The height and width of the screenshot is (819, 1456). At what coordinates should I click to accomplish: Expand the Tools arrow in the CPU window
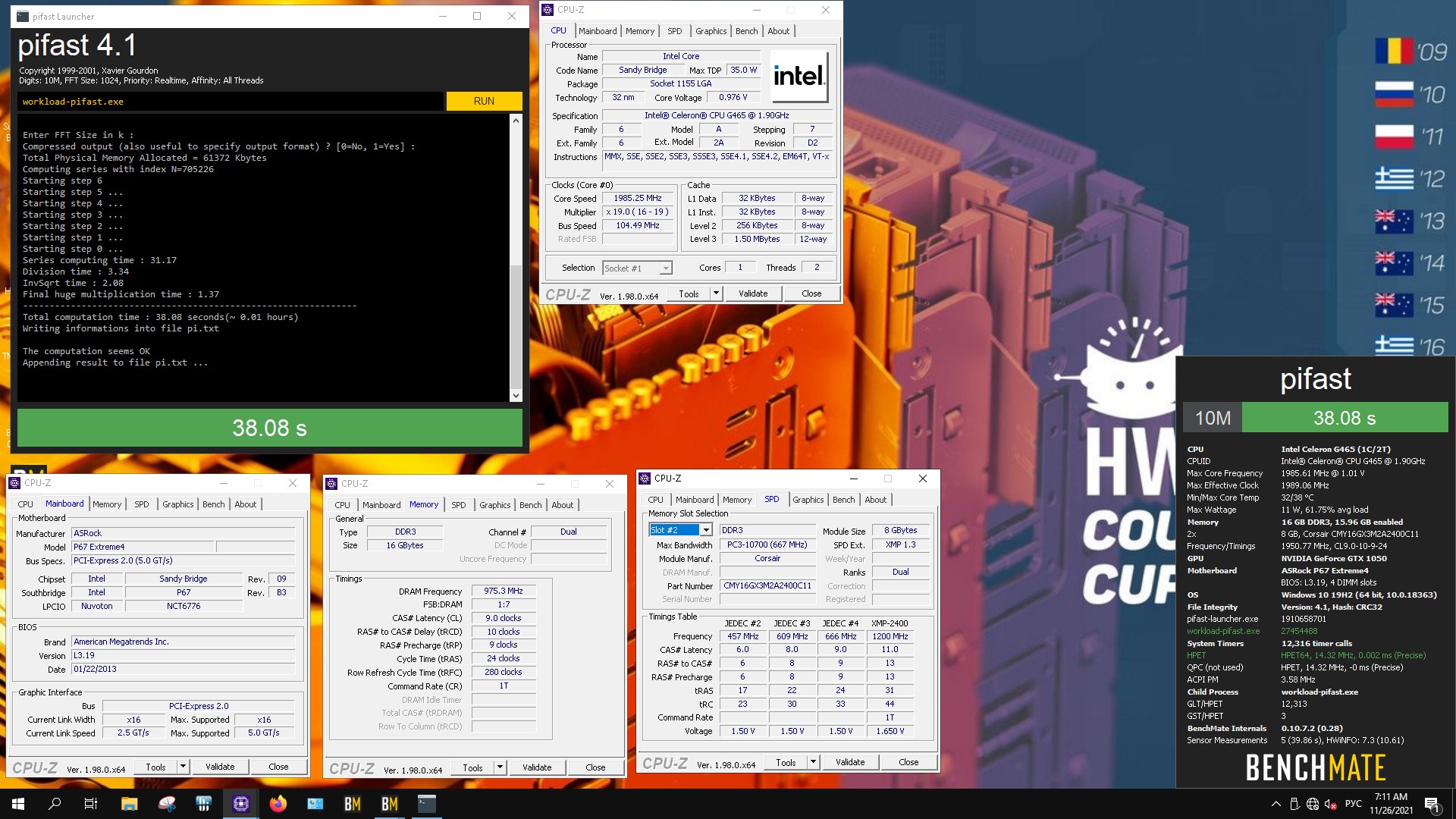click(715, 293)
